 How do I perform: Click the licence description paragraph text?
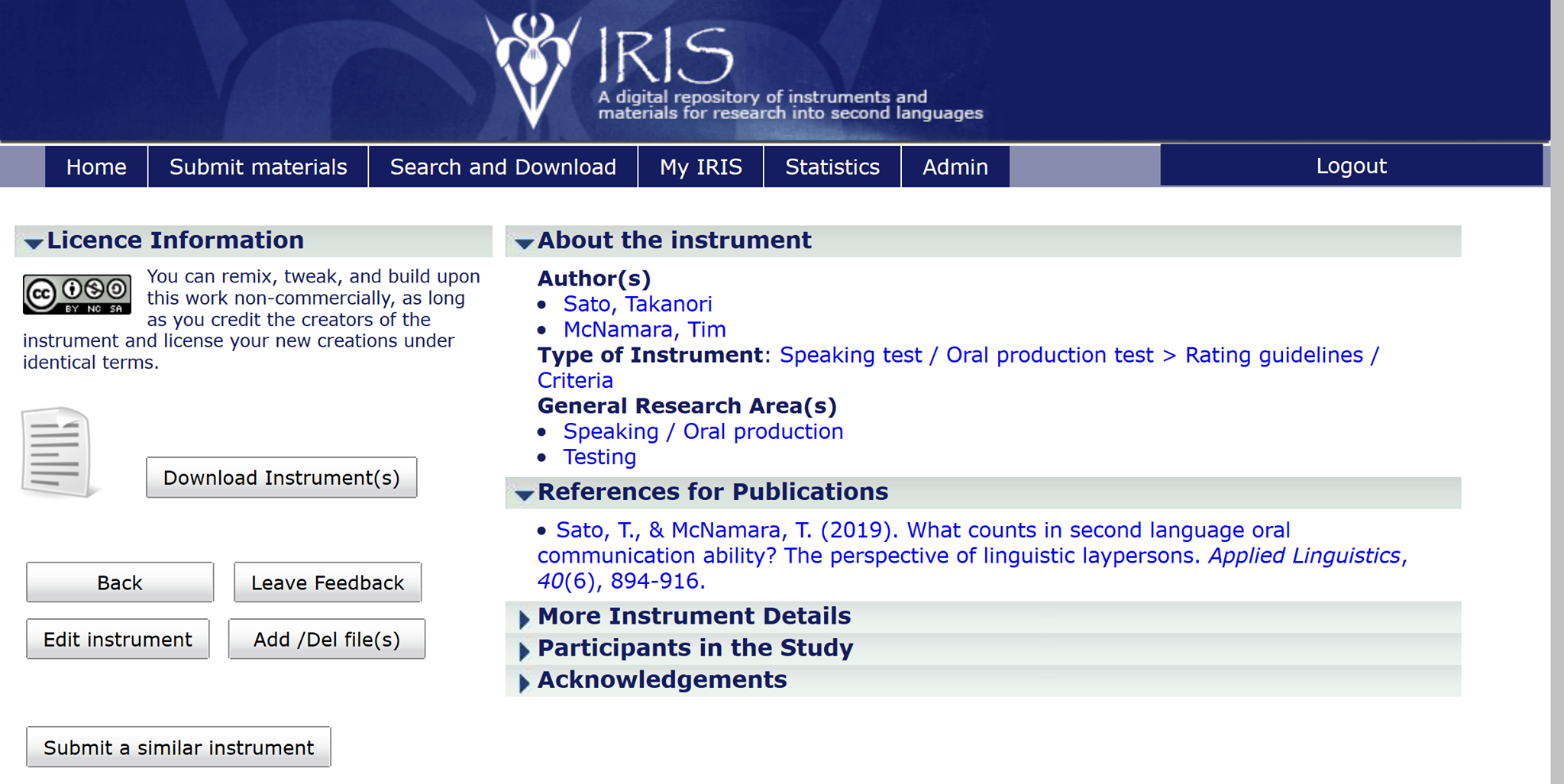pyautogui.click(x=252, y=319)
